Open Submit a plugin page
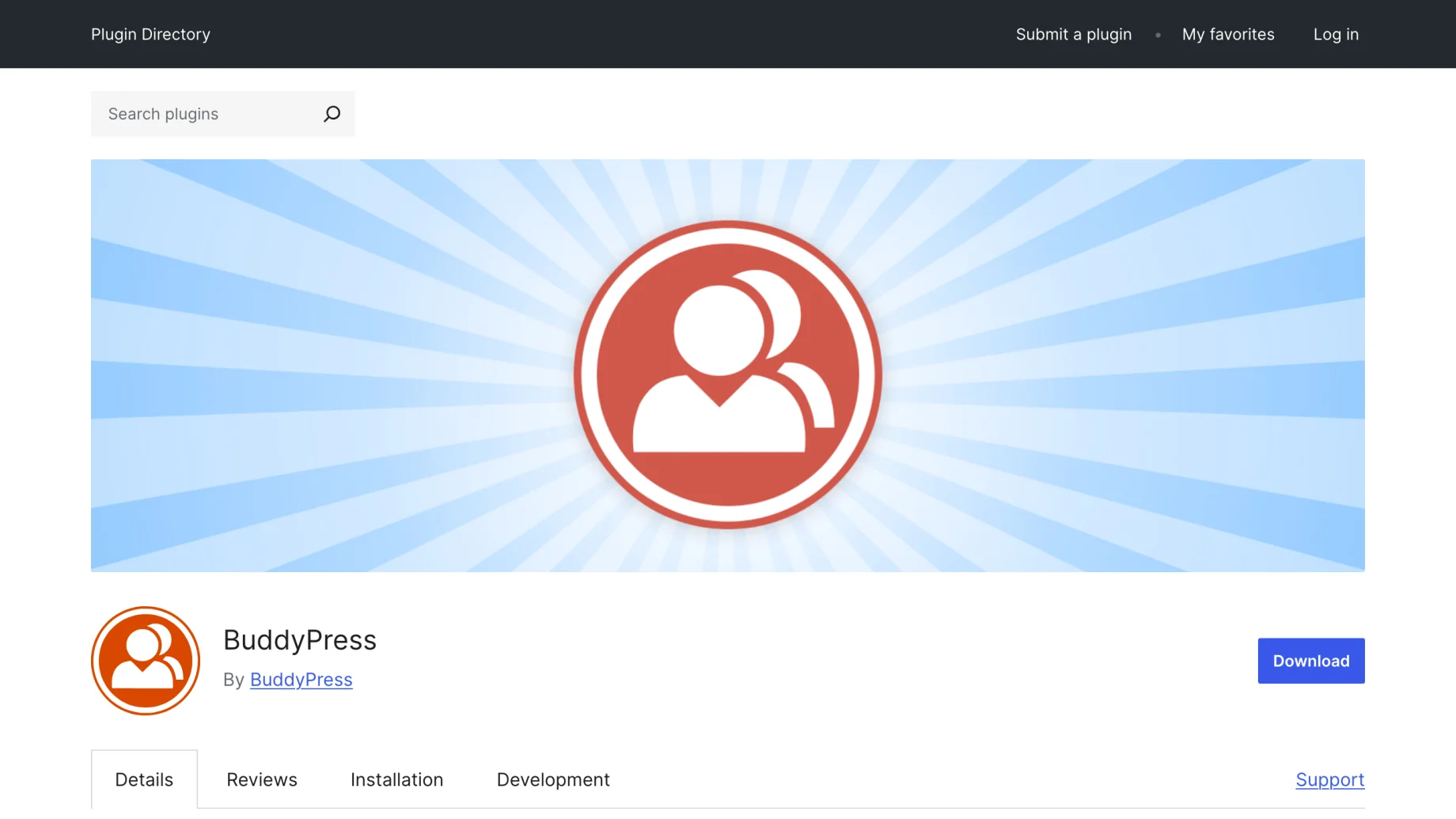Screen dimensions: 1456x819 click(1074, 34)
